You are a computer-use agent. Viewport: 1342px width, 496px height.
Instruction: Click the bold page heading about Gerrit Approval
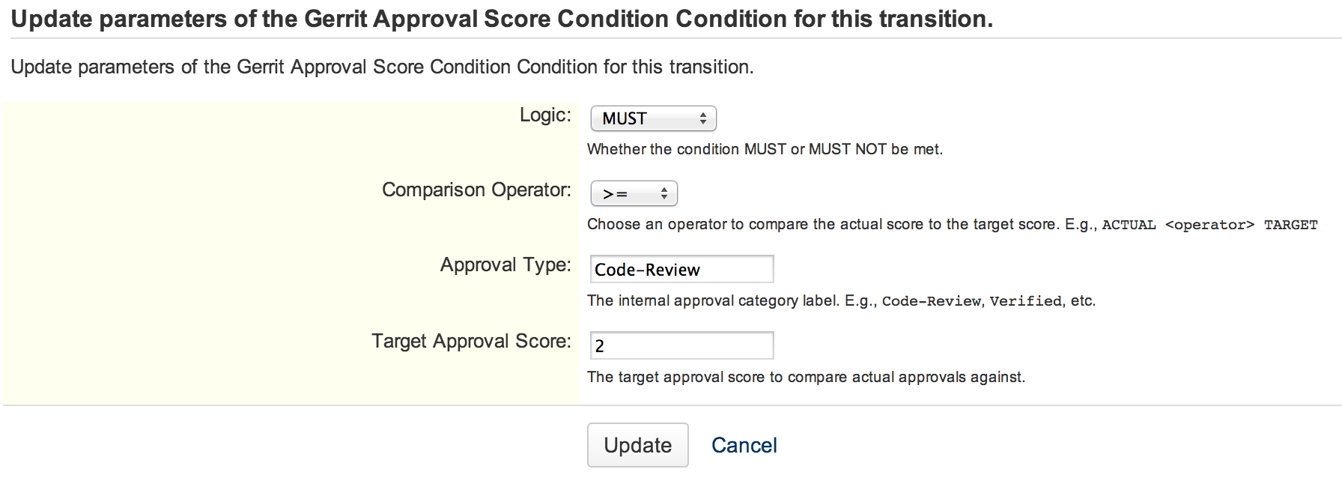point(502,20)
